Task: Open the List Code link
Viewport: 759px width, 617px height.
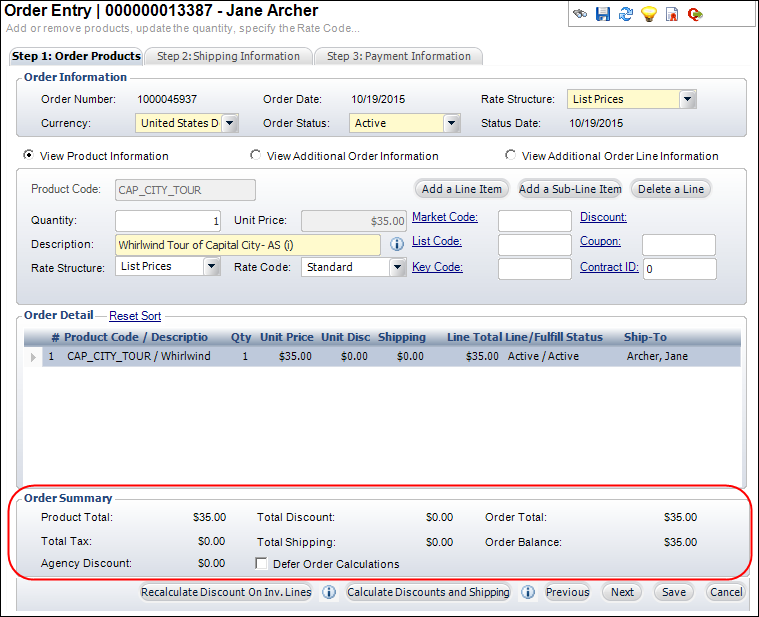Action: [x=437, y=241]
